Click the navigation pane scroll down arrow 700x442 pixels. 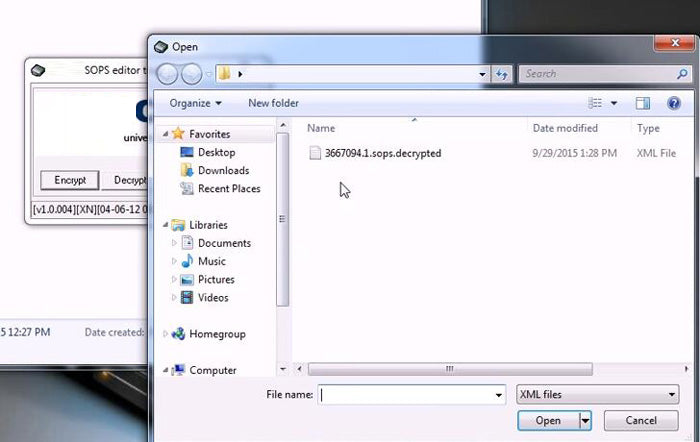point(283,369)
